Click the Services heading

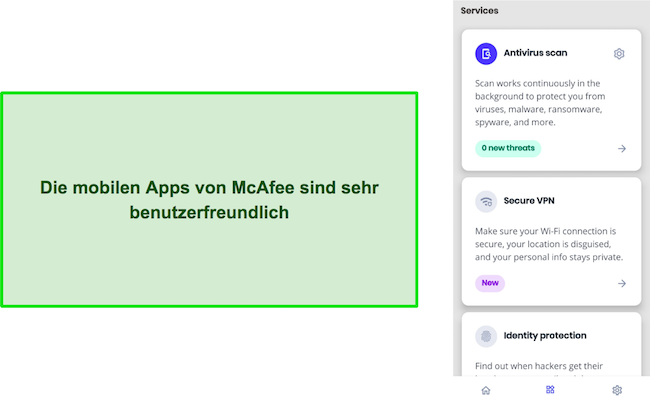pyautogui.click(x=479, y=11)
